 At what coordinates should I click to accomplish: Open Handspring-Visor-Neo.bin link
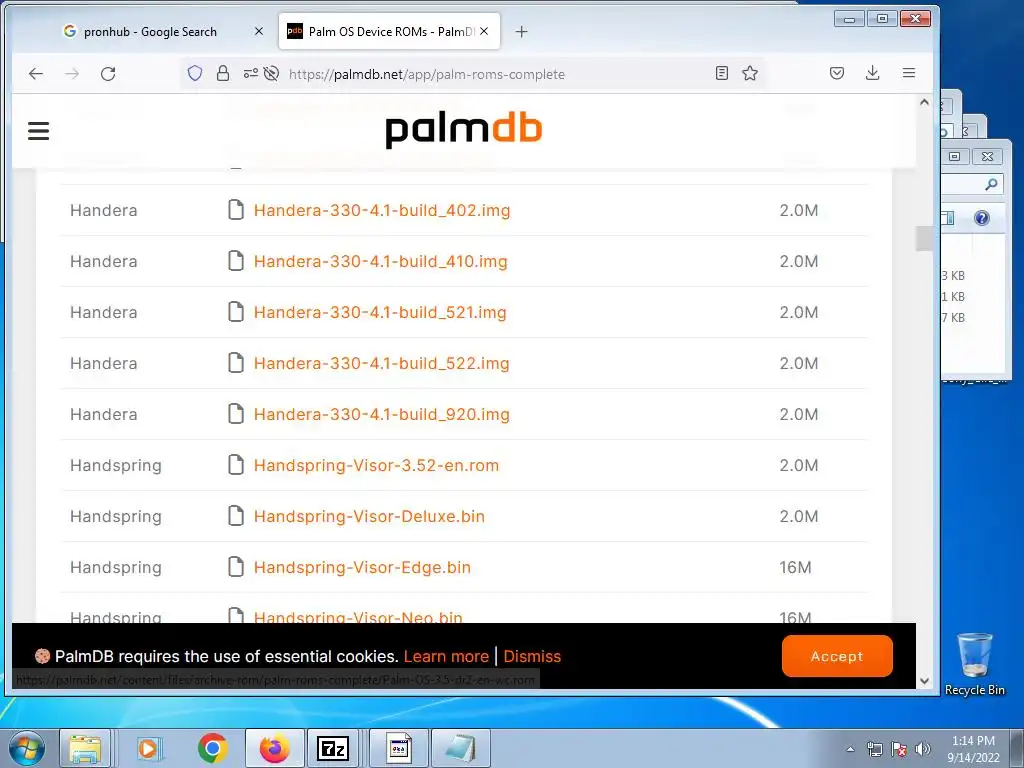pyautogui.click(x=358, y=616)
